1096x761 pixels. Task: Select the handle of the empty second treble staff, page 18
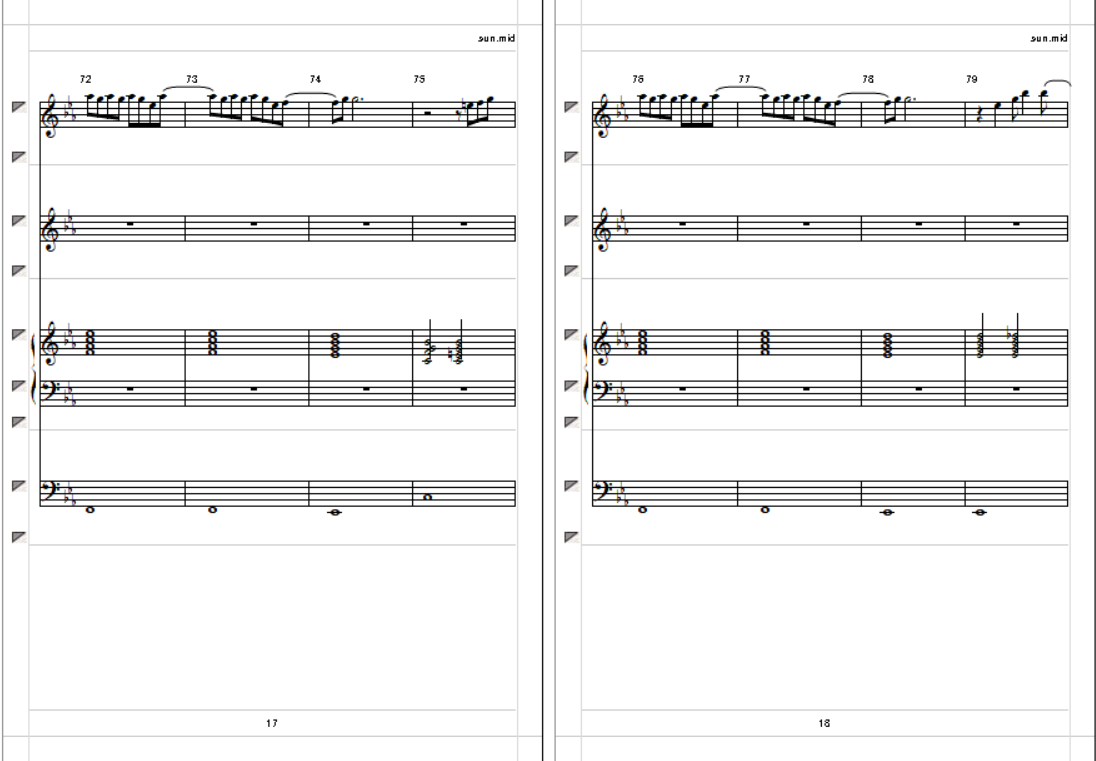tap(572, 221)
